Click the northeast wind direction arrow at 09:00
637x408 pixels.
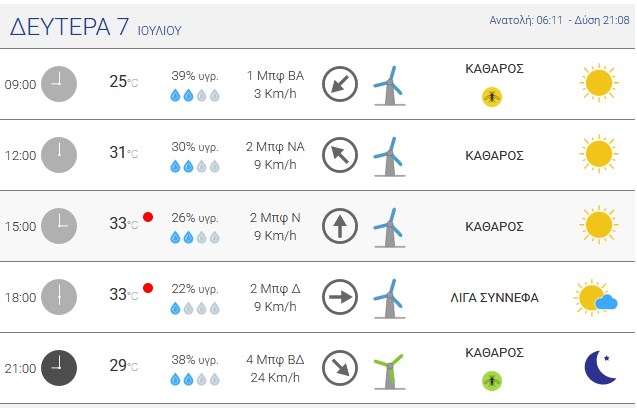[340, 84]
